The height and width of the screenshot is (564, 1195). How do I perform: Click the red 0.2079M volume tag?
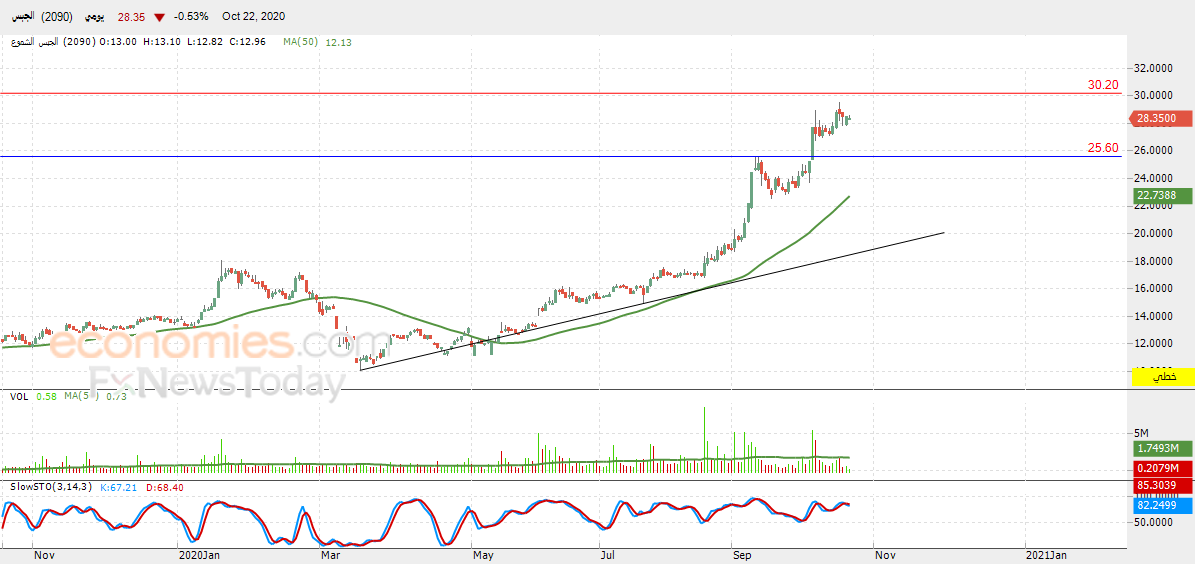[1158, 468]
